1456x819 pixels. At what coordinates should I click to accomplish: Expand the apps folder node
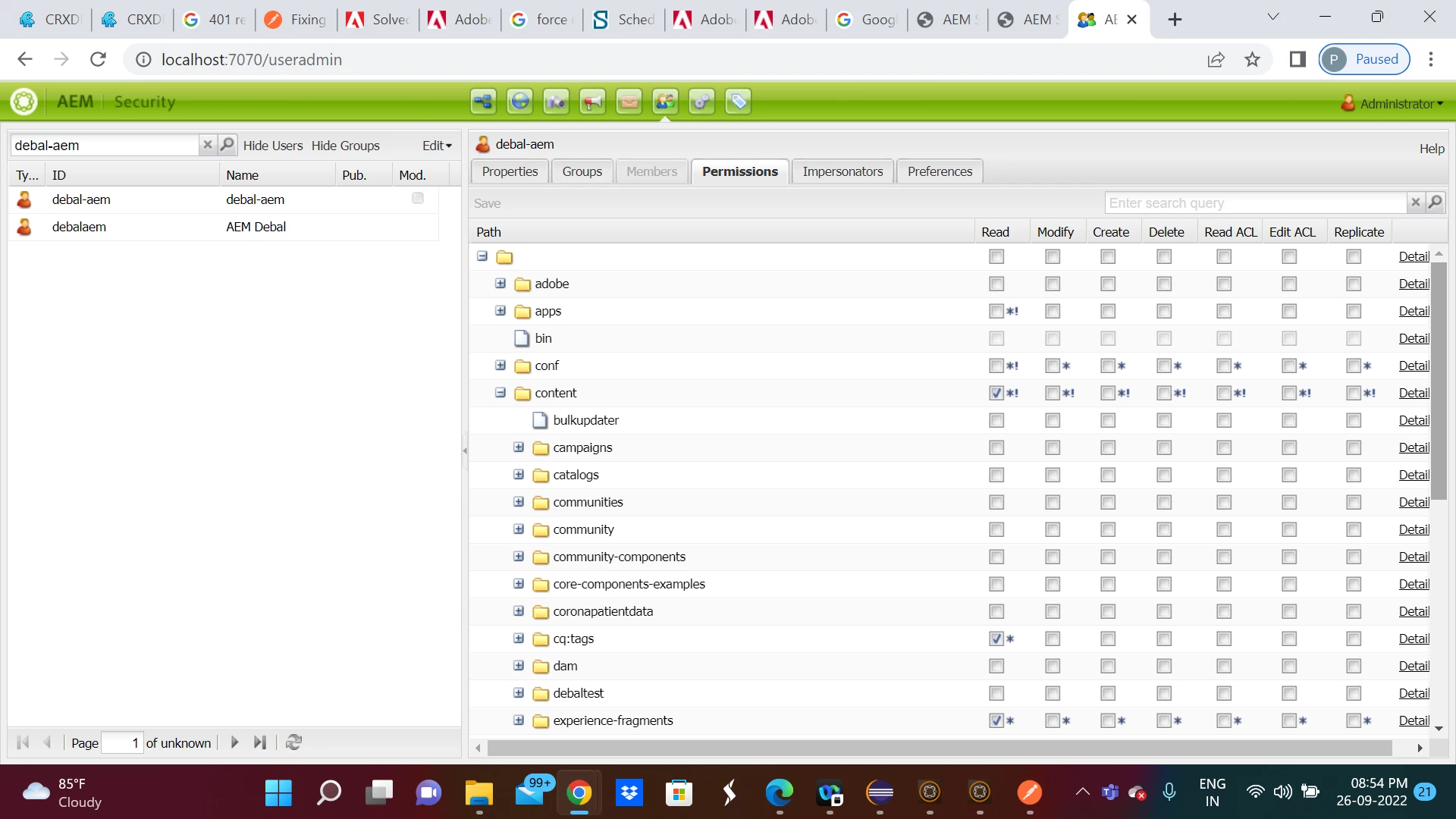coord(500,311)
